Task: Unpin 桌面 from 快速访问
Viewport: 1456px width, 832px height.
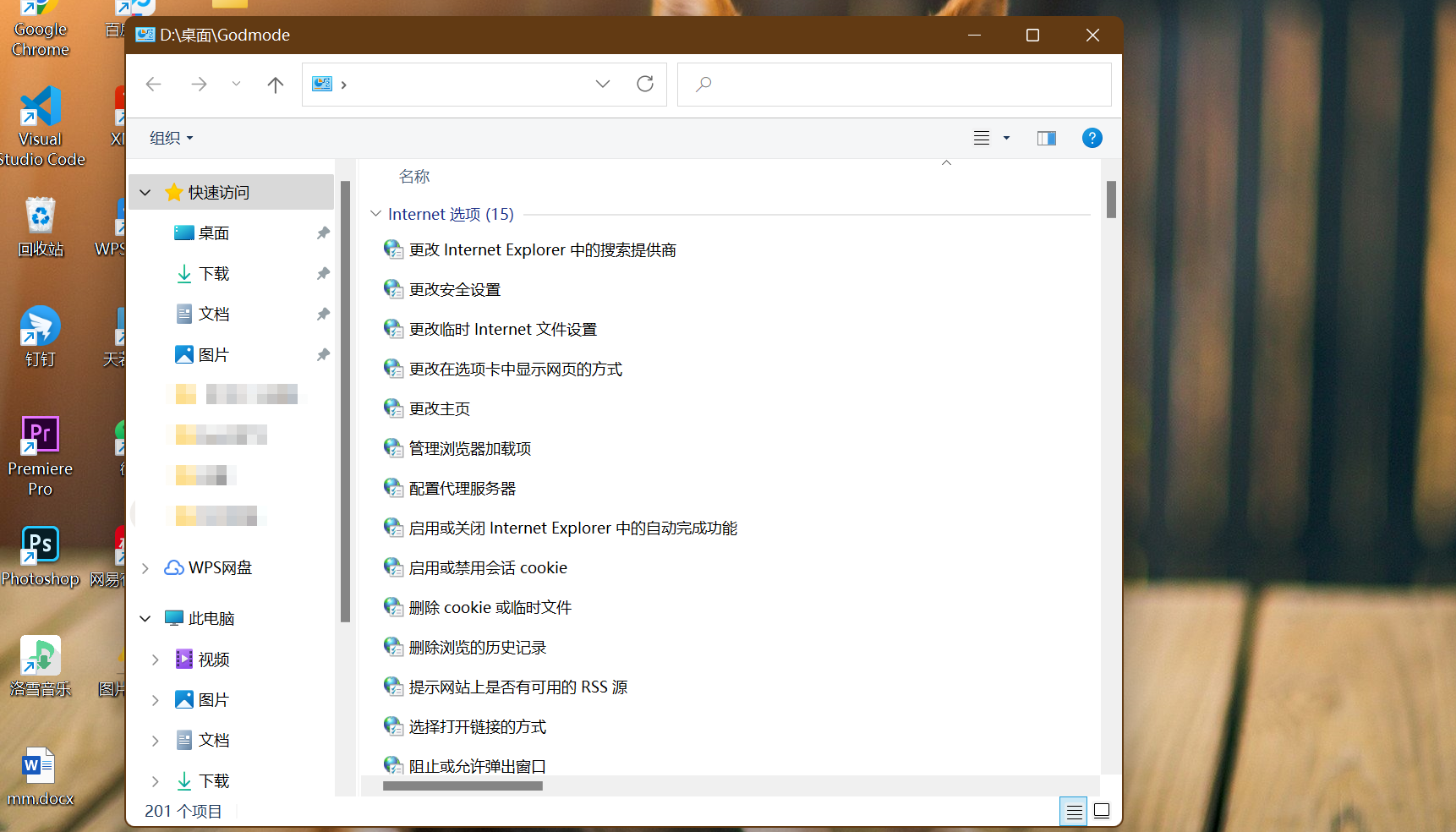Action: [322, 233]
